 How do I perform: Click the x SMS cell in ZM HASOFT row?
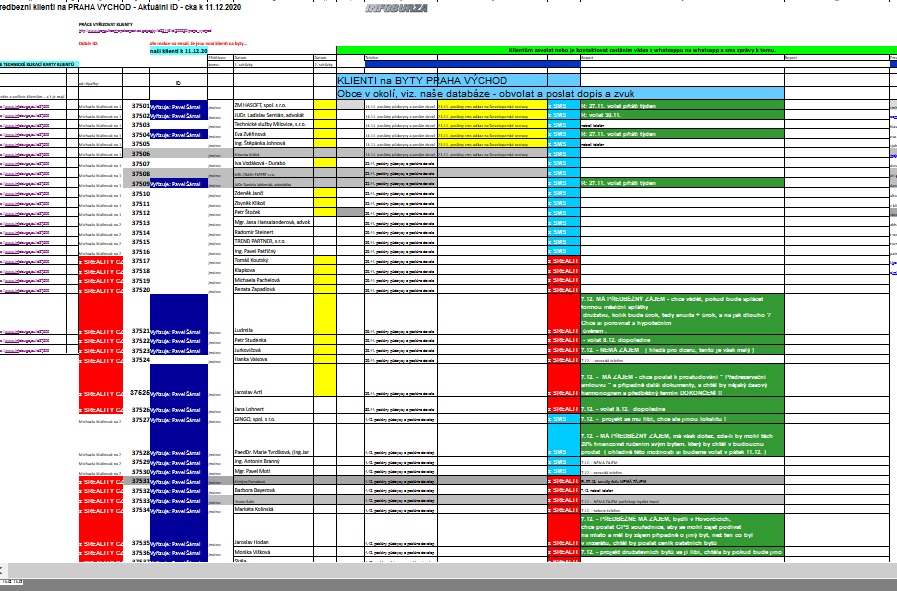(x=563, y=106)
